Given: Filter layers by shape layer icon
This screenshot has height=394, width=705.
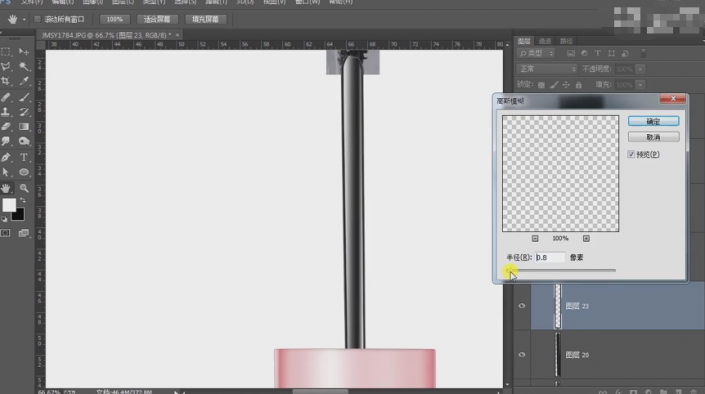Looking at the screenshot, I should [x=611, y=54].
